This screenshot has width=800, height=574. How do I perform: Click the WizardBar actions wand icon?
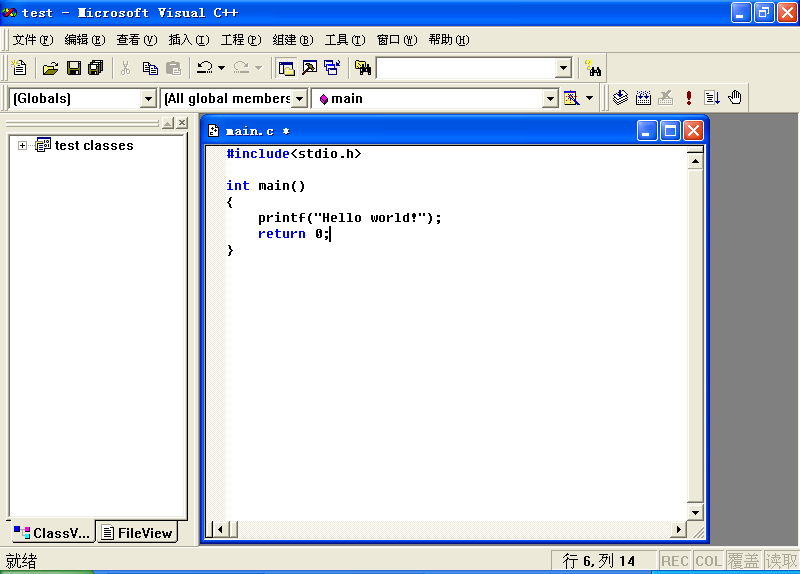[x=571, y=97]
